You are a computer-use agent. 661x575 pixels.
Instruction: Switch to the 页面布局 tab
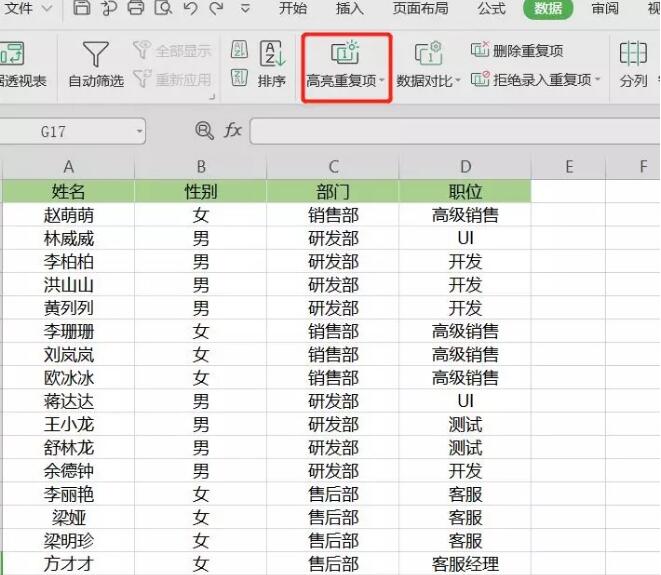point(420,8)
